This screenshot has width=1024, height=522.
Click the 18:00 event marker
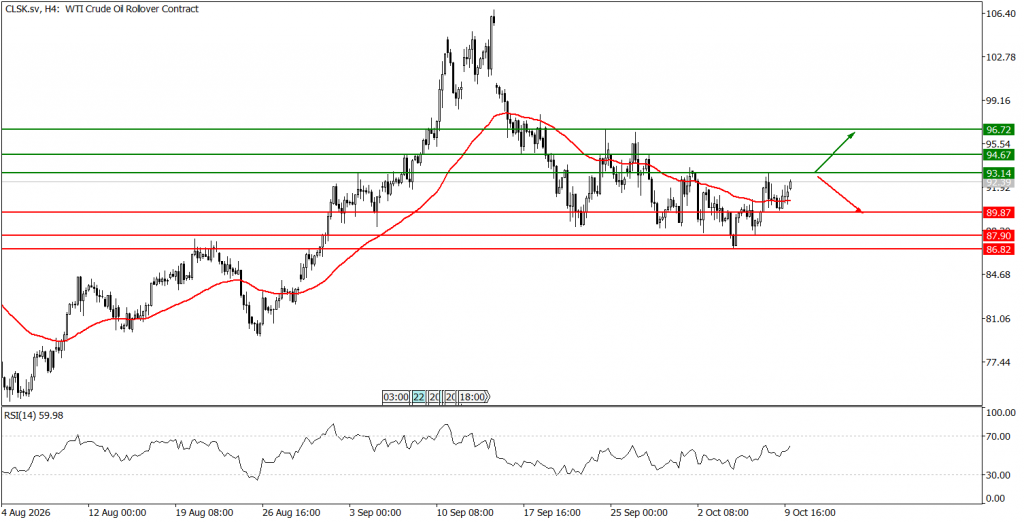coord(473,397)
